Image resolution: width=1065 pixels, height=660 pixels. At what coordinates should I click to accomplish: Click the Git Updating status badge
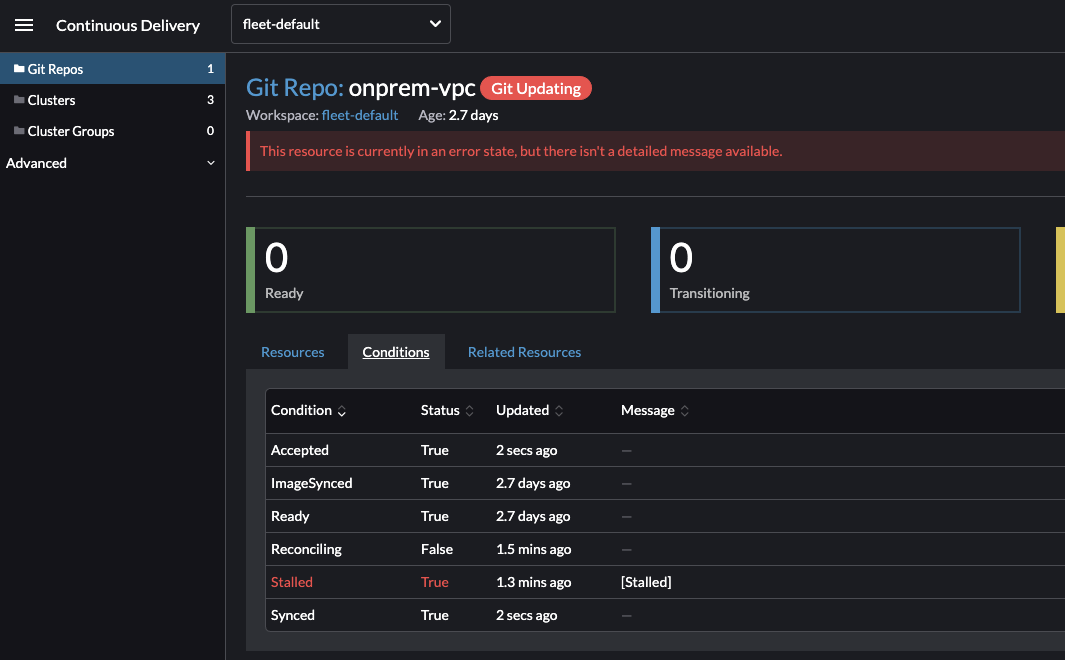[536, 88]
